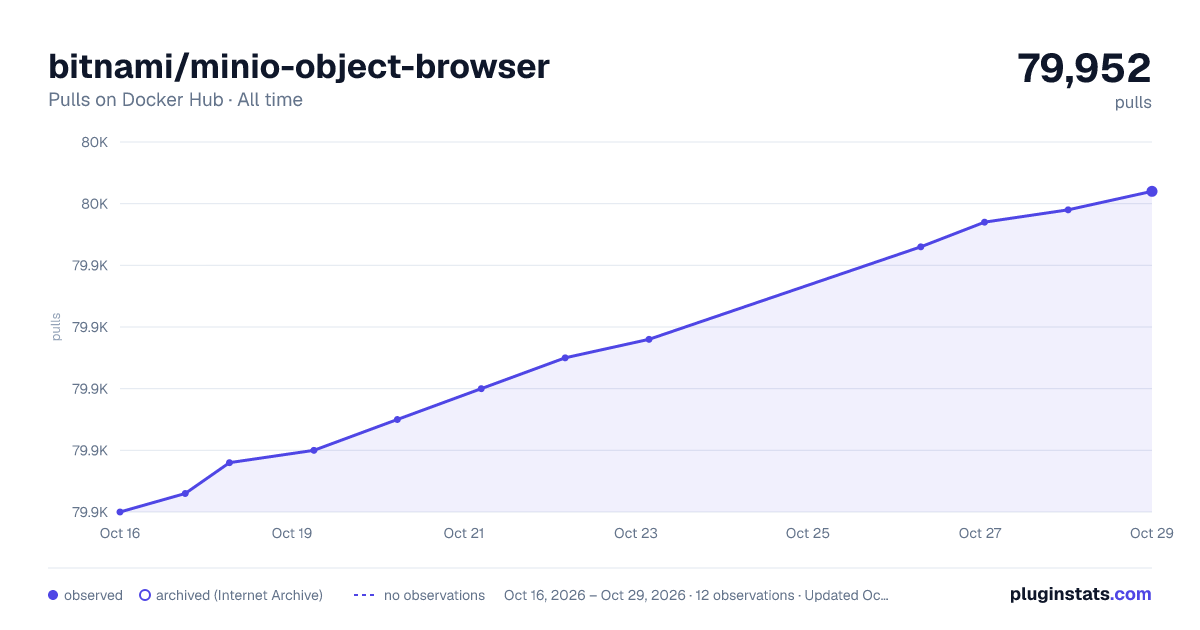
Task: Select the data point above Oct 21 label
Action: [481, 388]
